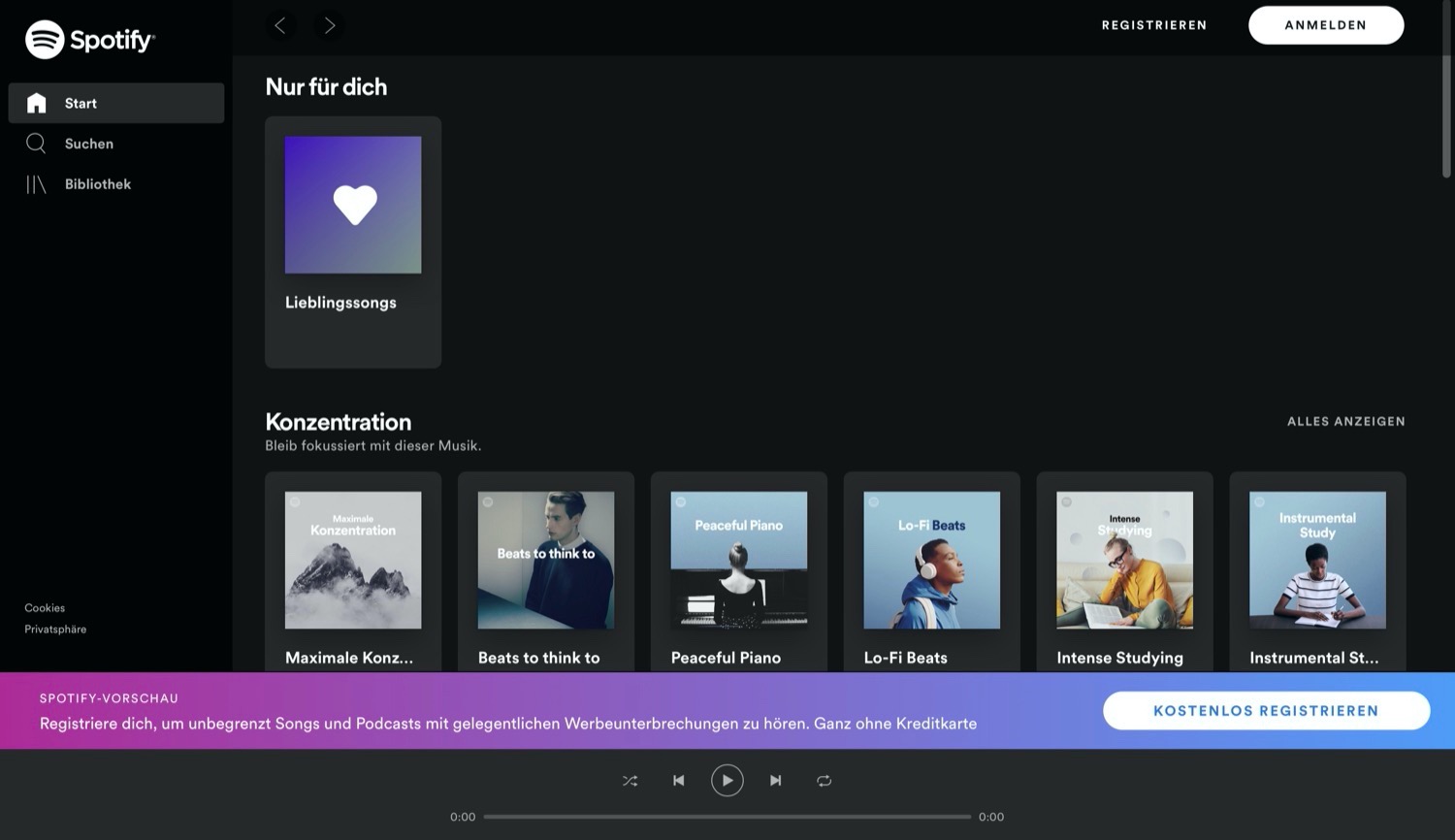Click the Bleib fokussiert subtitle text
Screen dimensions: 1455x840
[x=373, y=446]
